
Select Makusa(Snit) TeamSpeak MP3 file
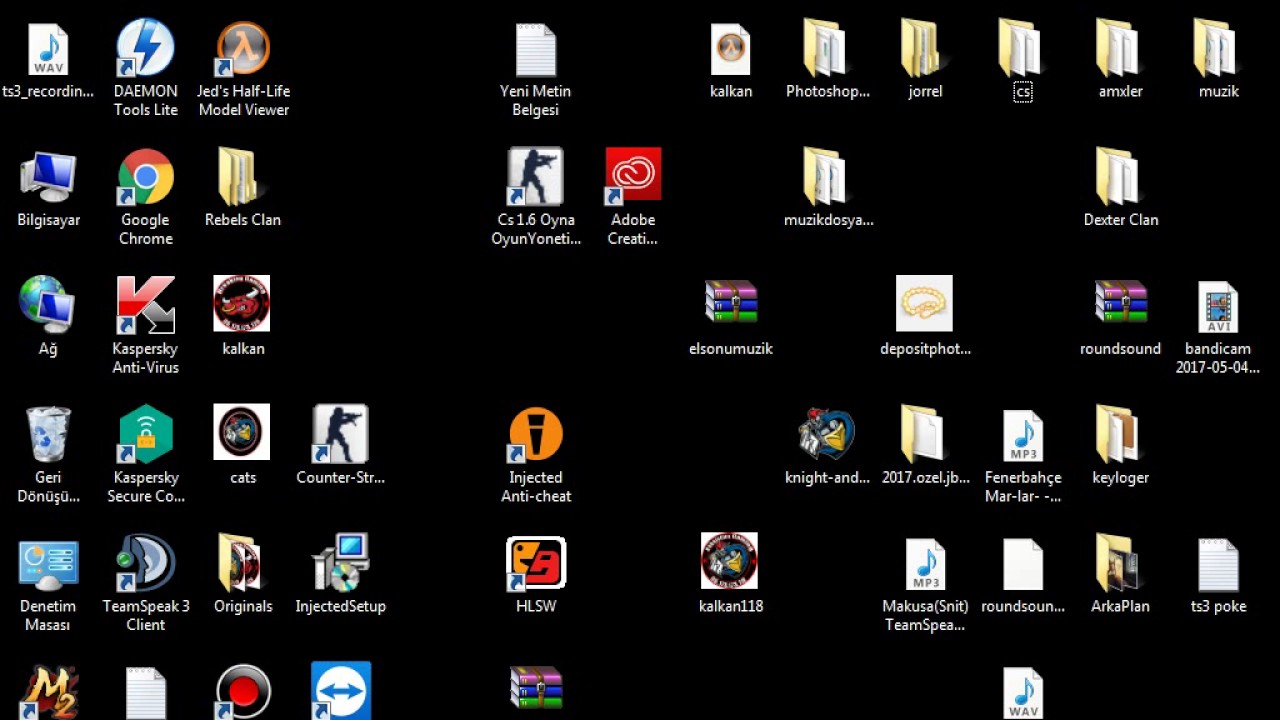click(x=925, y=566)
